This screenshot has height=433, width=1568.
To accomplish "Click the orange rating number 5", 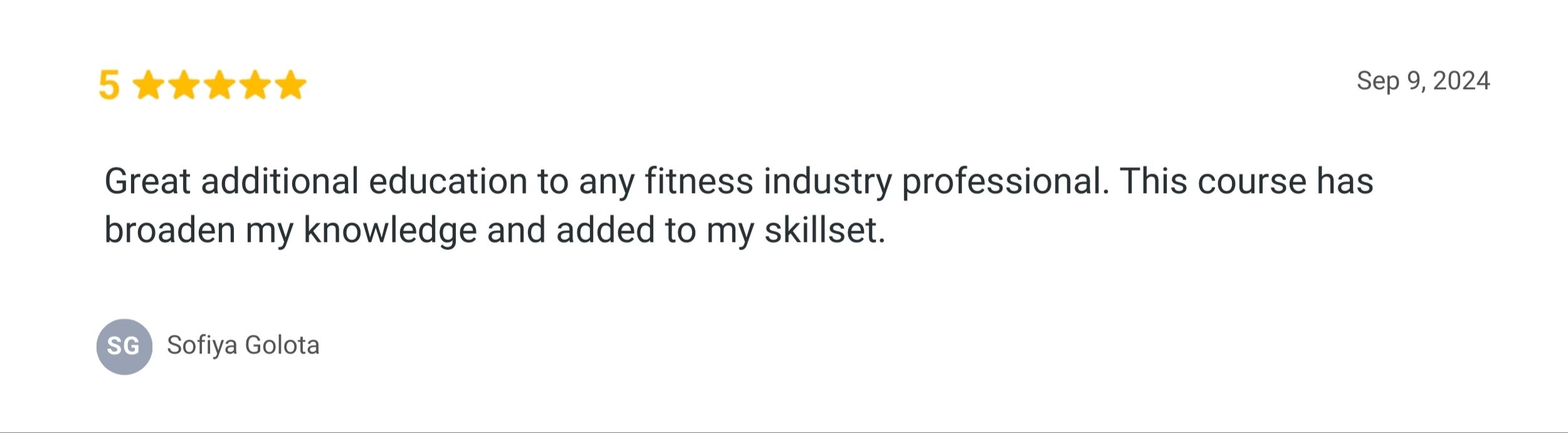I will (x=109, y=85).
